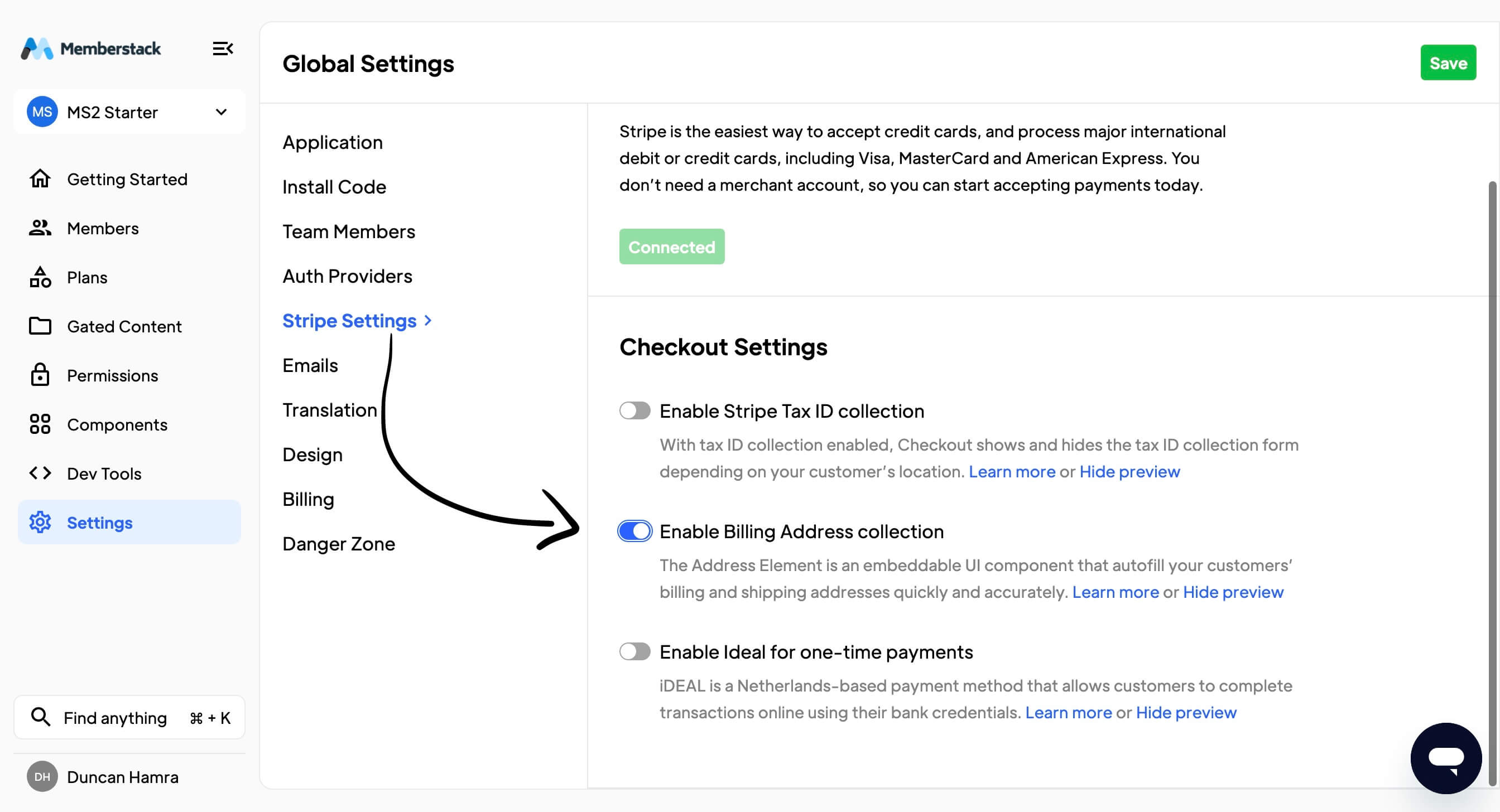Click the DH user avatar

pos(42,776)
